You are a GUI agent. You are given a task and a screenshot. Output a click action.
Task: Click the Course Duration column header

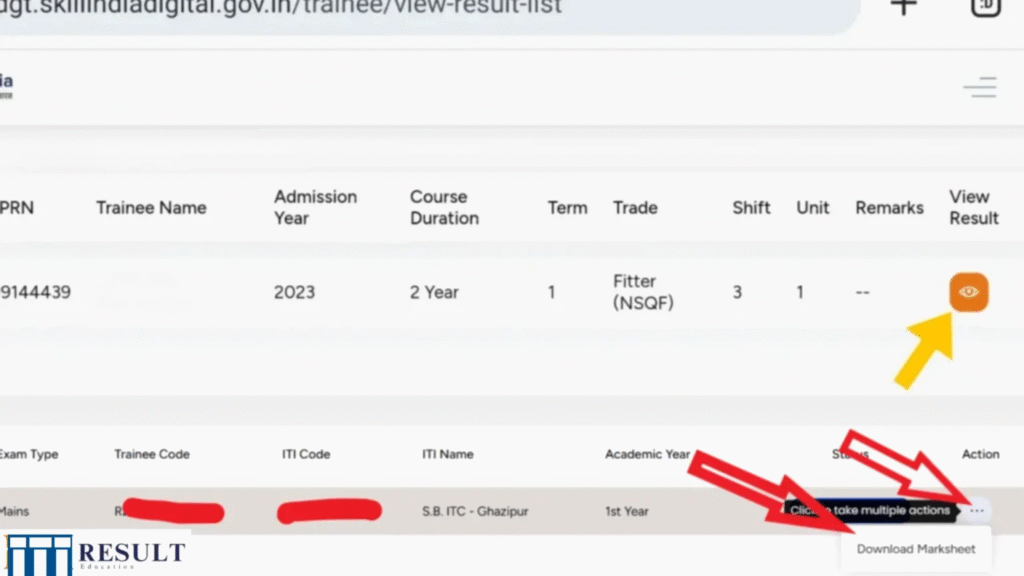coord(444,208)
